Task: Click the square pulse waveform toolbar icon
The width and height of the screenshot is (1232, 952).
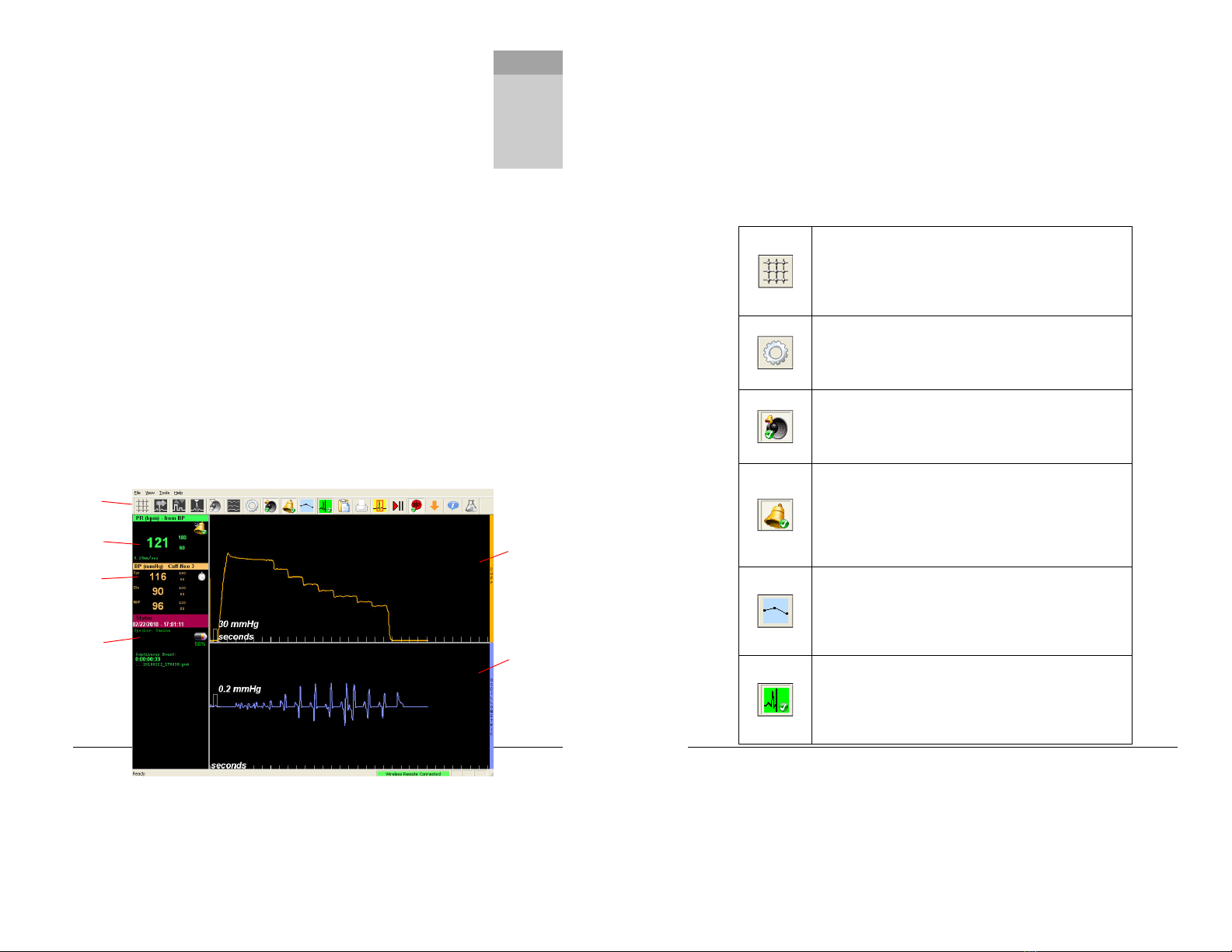Action: click(x=179, y=506)
